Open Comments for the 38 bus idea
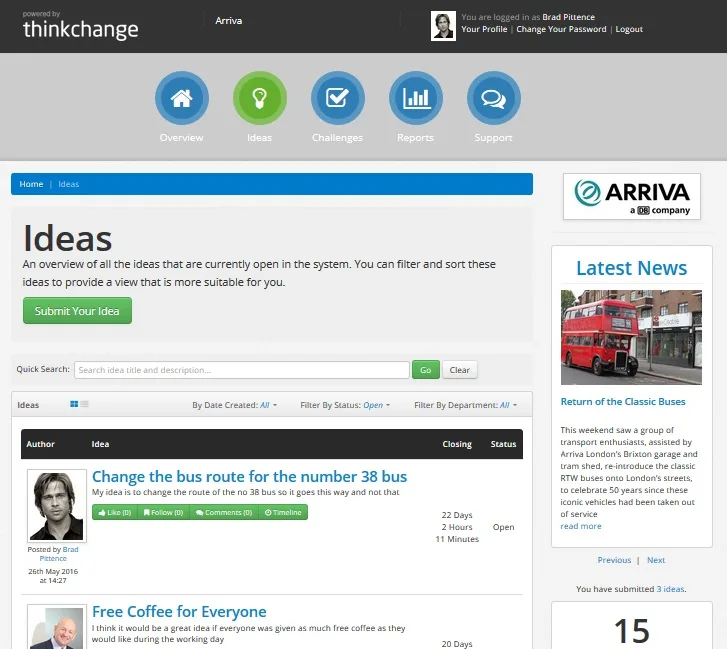Image resolution: width=727 pixels, height=649 pixels. coord(224,512)
